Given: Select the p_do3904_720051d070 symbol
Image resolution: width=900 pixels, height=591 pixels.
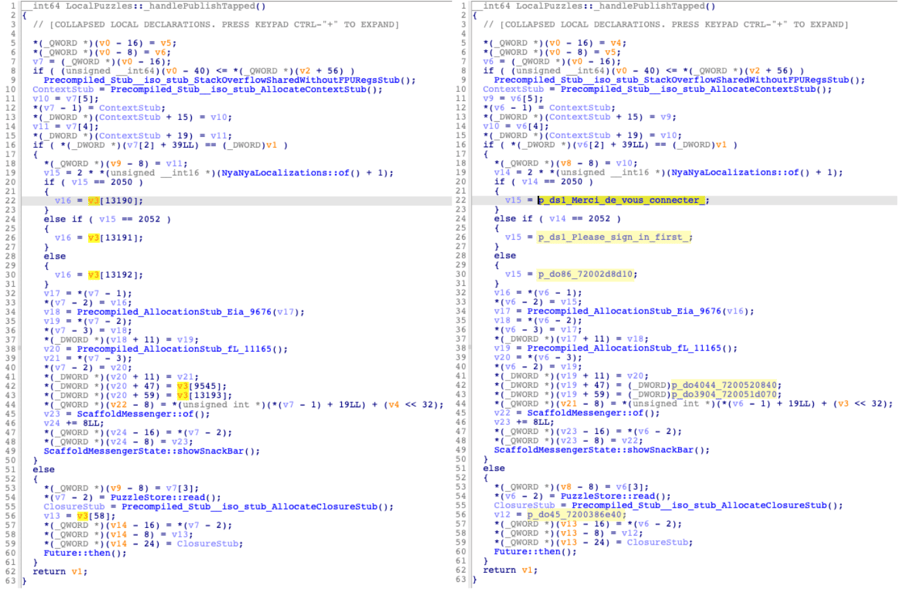Looking at the screenshot, I should (x=725, y=394).
